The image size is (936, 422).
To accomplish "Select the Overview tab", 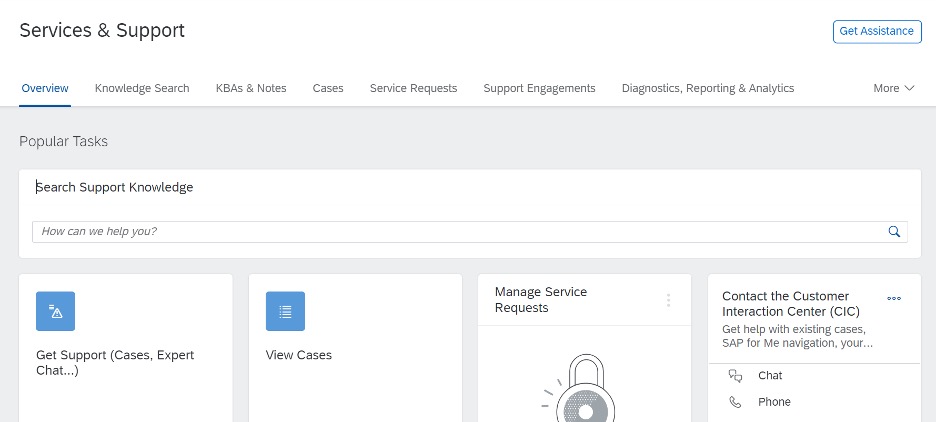I will tap(45, 88).
